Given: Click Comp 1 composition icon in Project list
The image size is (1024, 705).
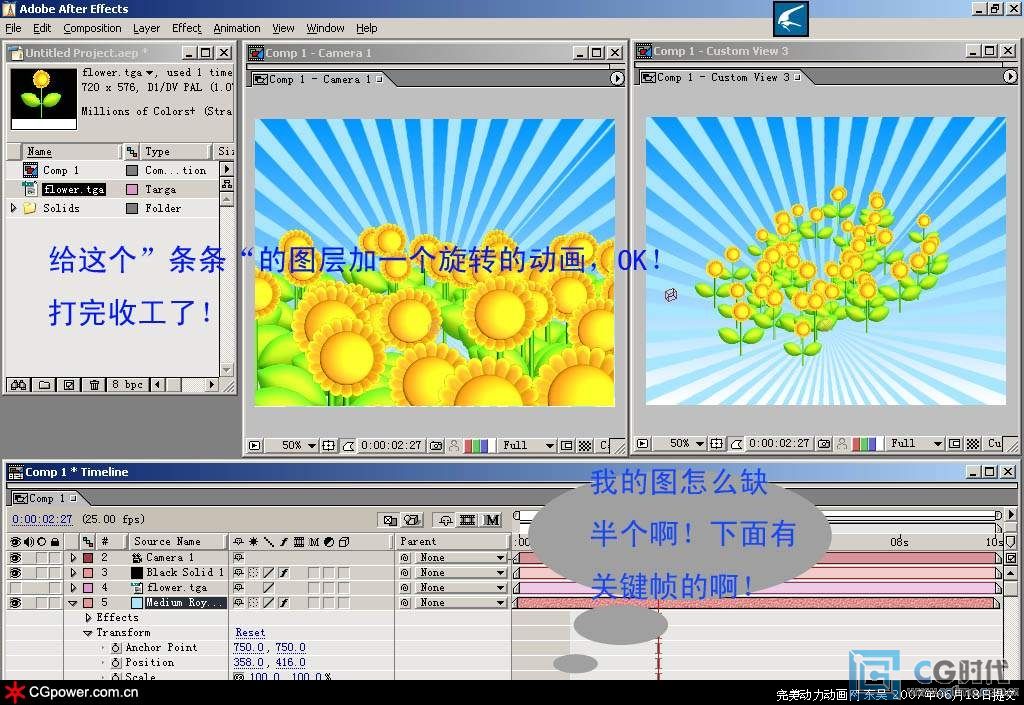Looking at the screenshot, I should (30, 170).
